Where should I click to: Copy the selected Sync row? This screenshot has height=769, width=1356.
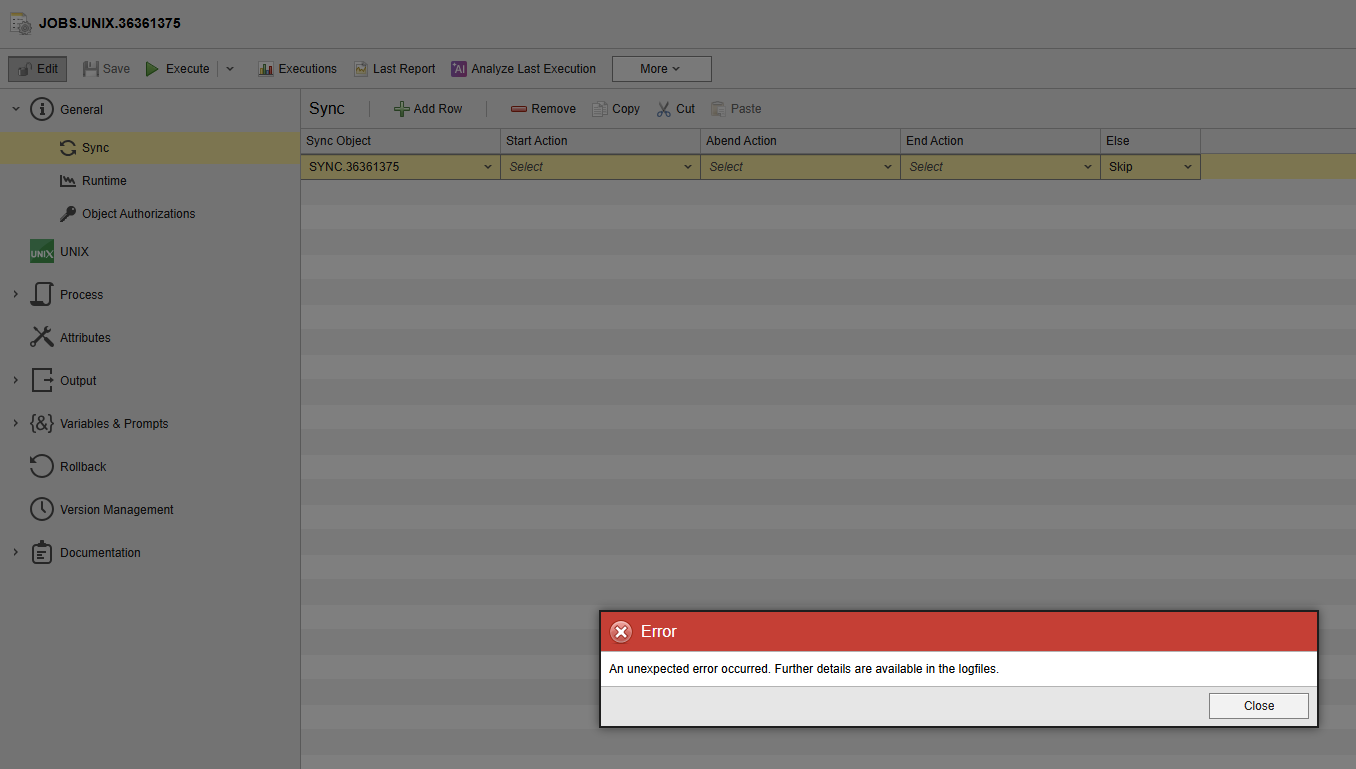click(616, 109)
